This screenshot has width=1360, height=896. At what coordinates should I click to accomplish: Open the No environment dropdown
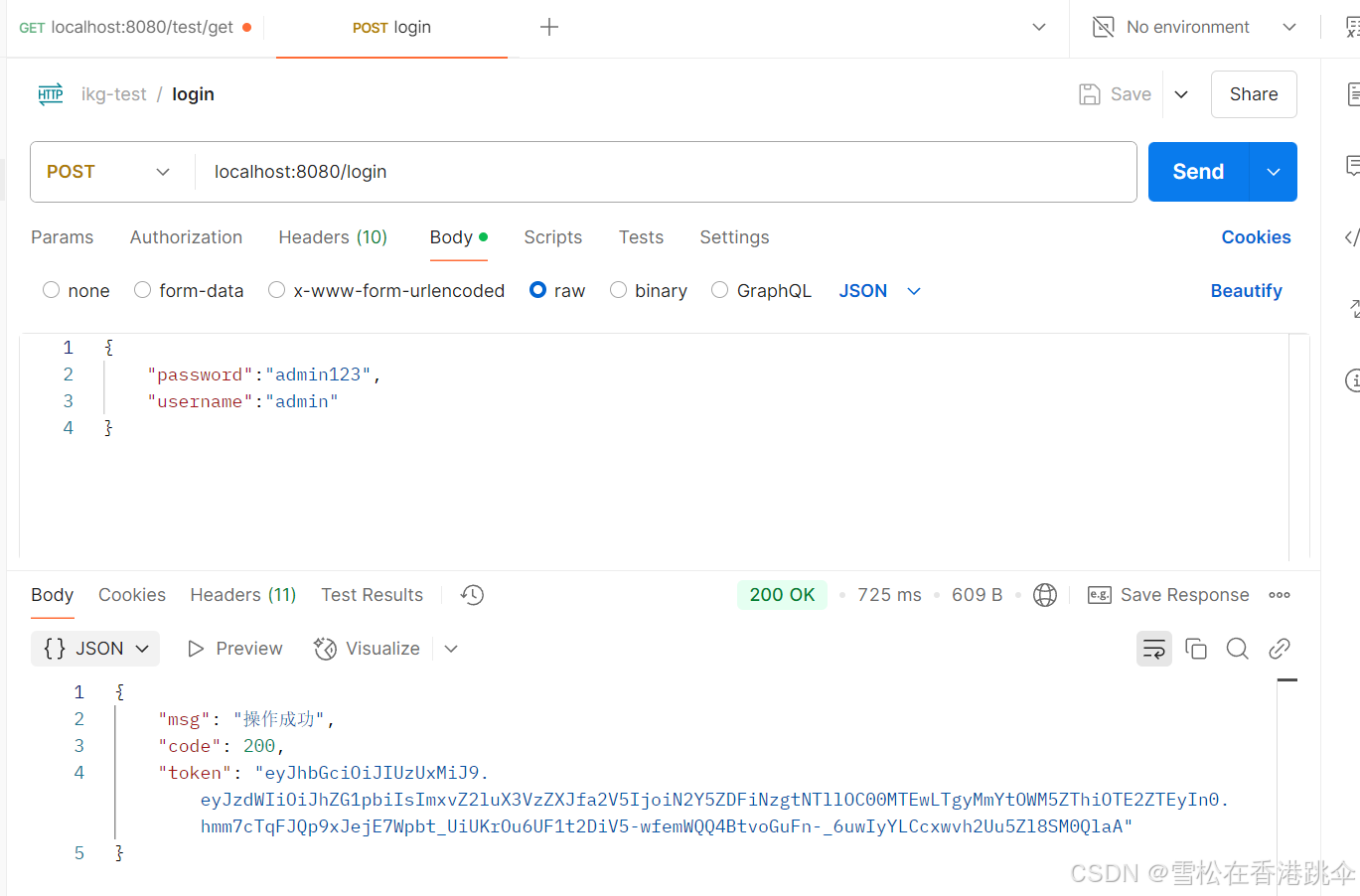(1289, 27)
